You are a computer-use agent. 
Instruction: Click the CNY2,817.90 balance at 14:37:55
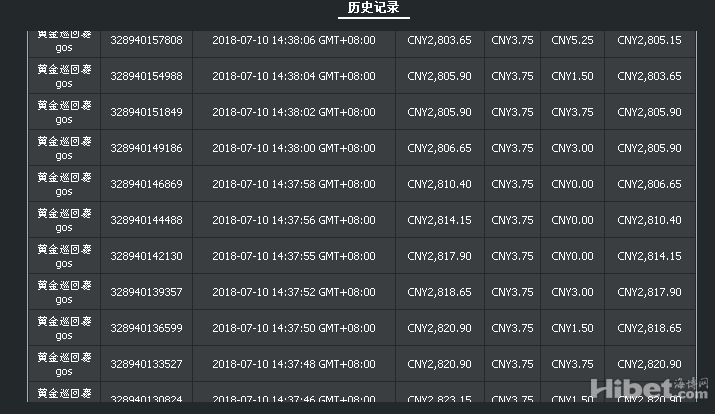(x=439, y=256)
